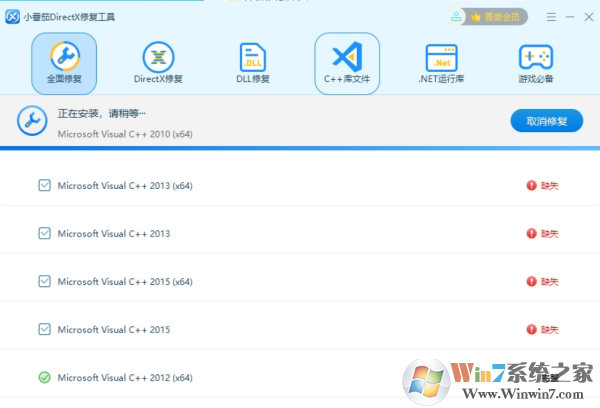Open the 全面修复 full repair tab
Screen dimensions: 600x408
pyautogui.click(x=64, y=64)
